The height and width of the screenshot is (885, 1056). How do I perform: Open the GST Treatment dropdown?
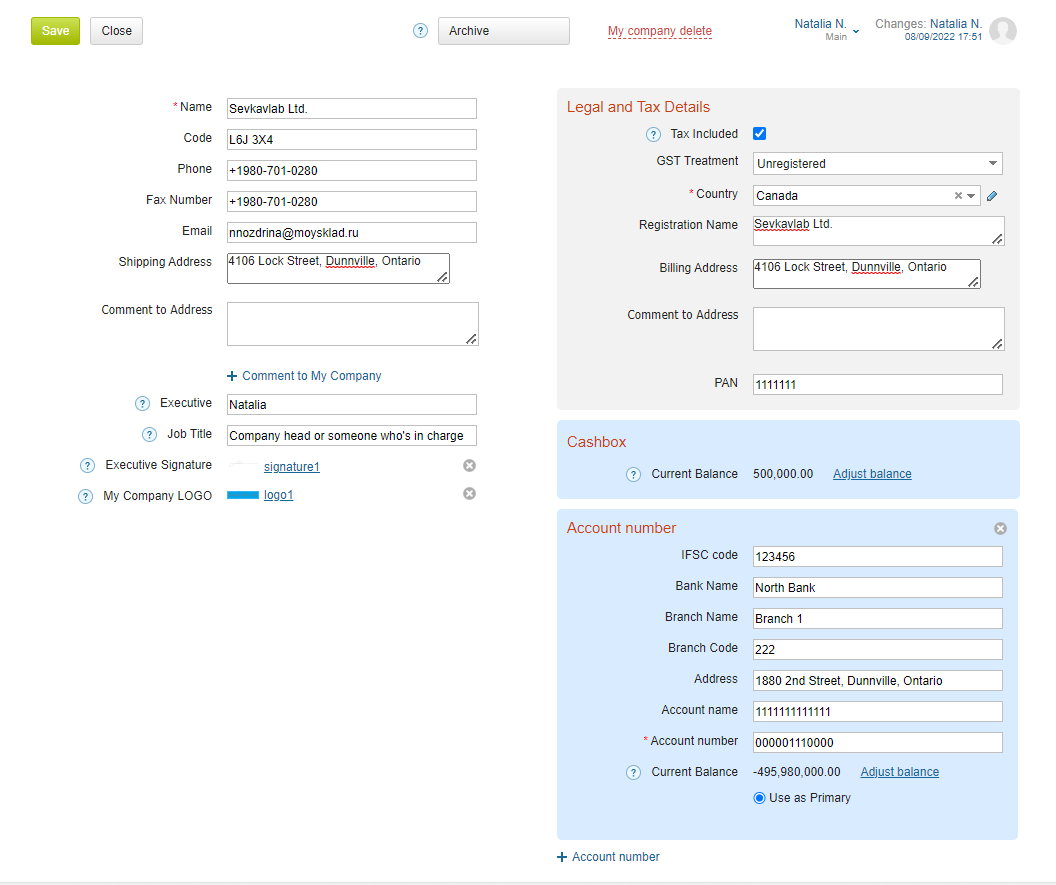pyautogui.click(x=878, y=164)
